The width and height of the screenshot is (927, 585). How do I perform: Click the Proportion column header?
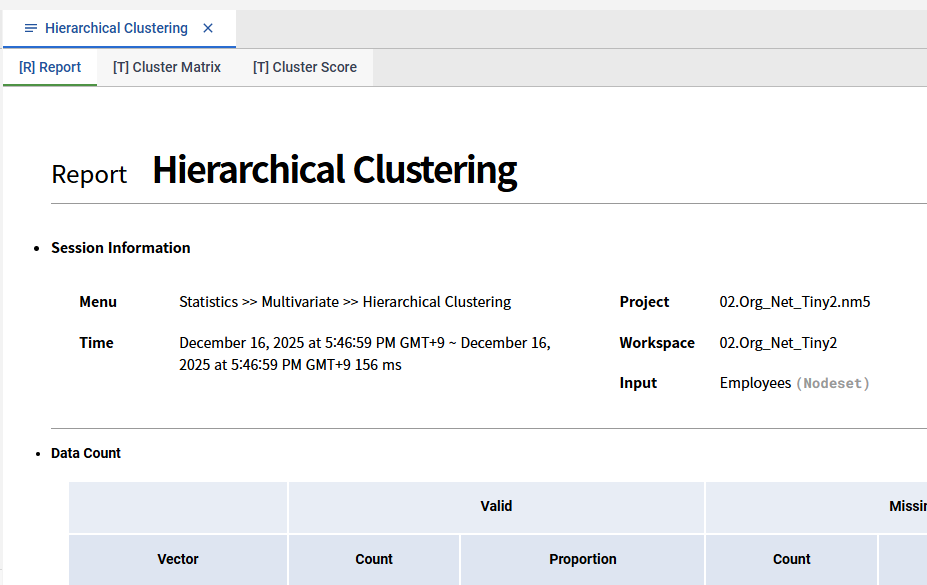pos(582,559)
